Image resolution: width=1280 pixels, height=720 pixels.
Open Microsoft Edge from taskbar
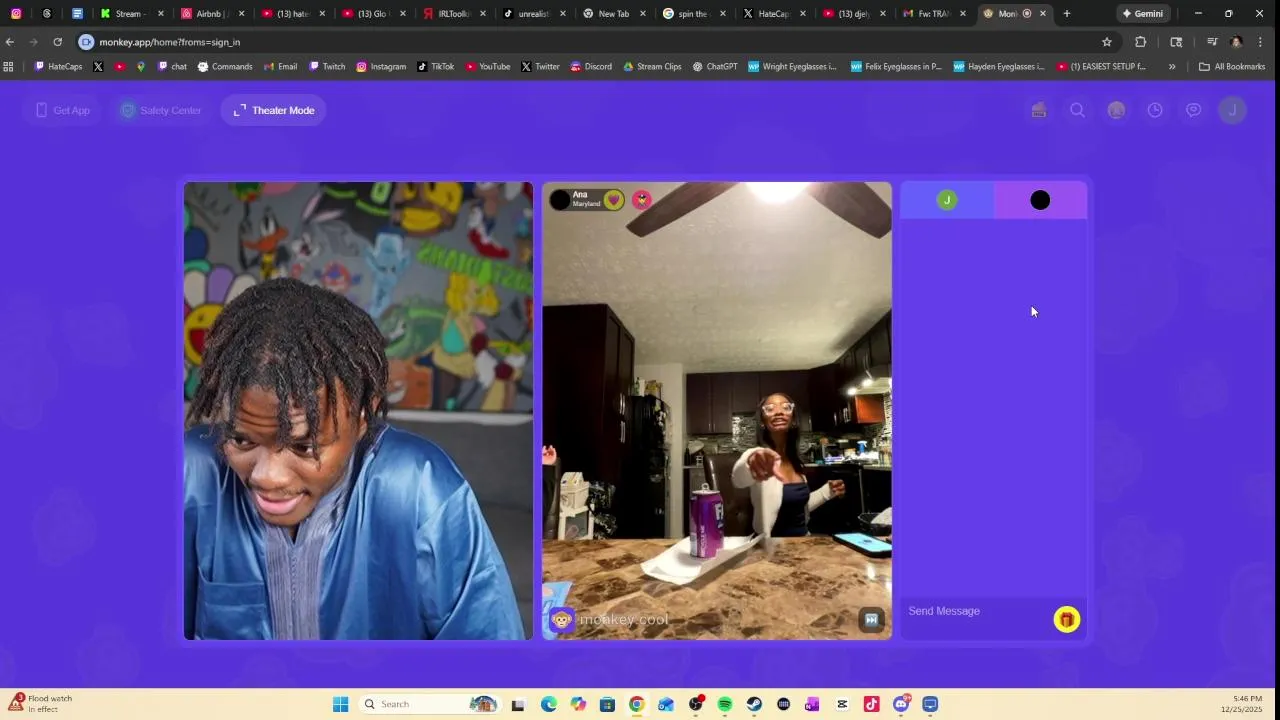[x=549, y=704]
